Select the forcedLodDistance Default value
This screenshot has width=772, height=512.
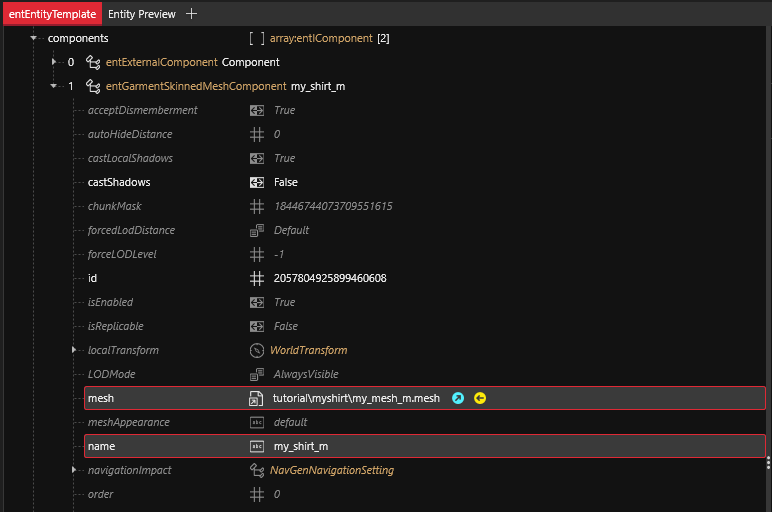(291, 230)
